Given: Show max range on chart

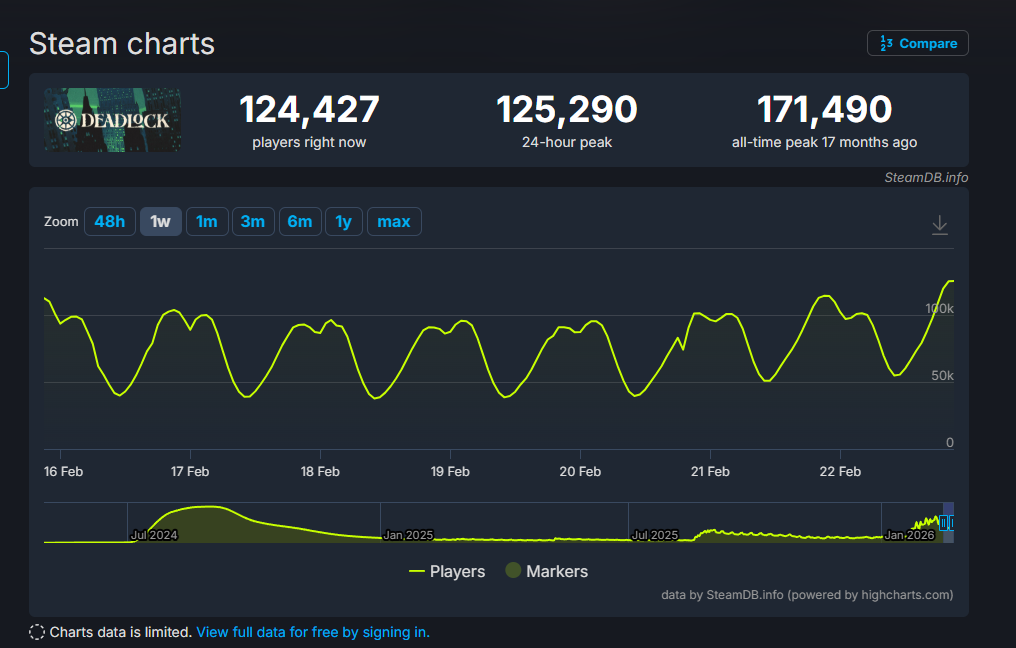Looking at the screenshot, I should (x=394, y=222).
